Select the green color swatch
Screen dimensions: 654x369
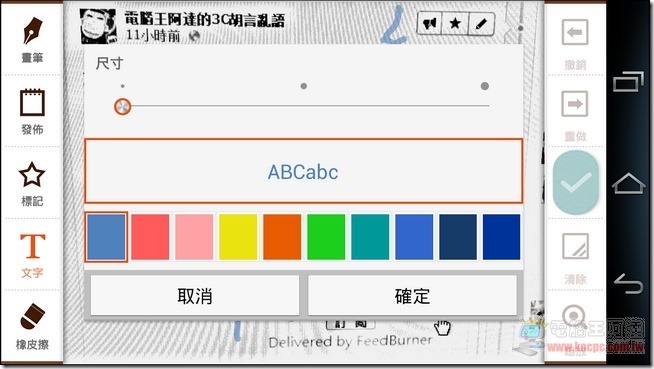click(x=326, y=237)
